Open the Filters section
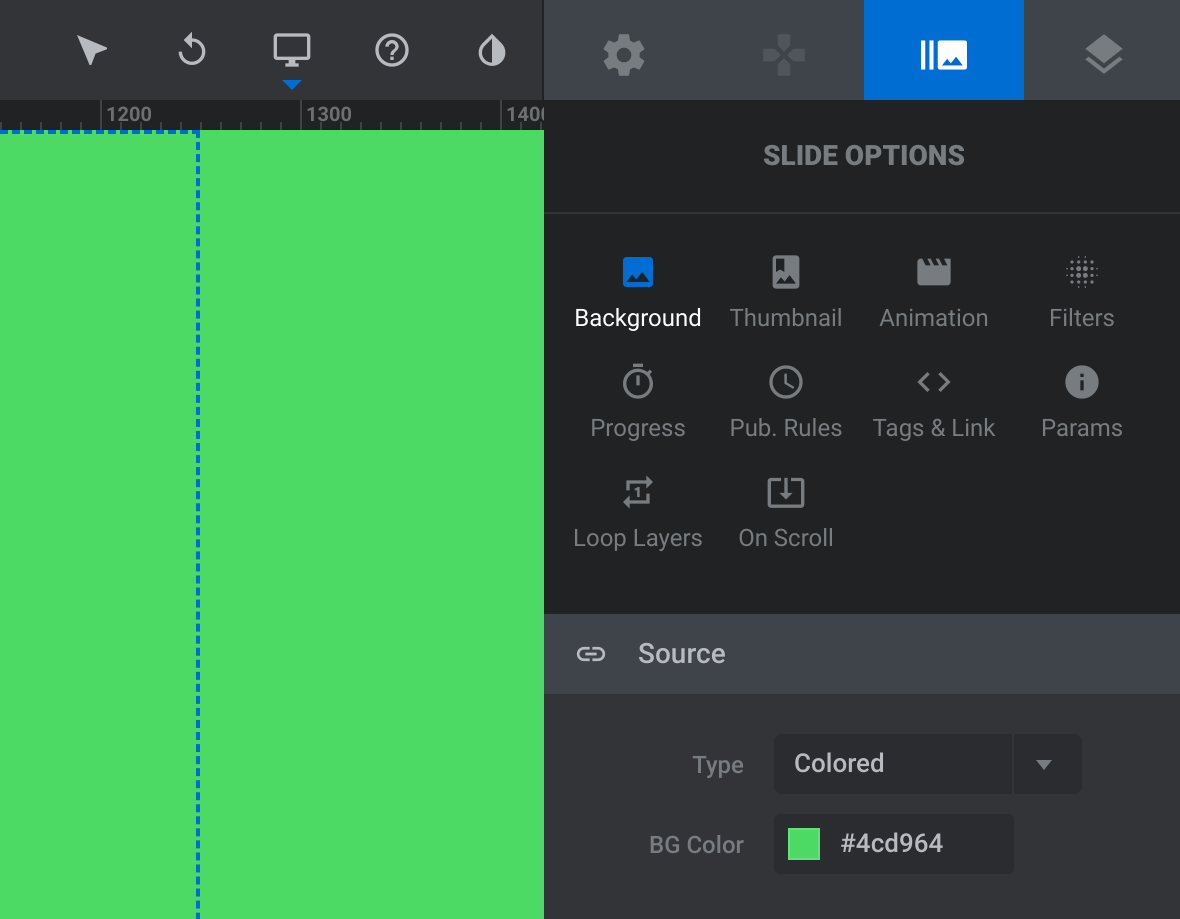 click(1081, 292)
